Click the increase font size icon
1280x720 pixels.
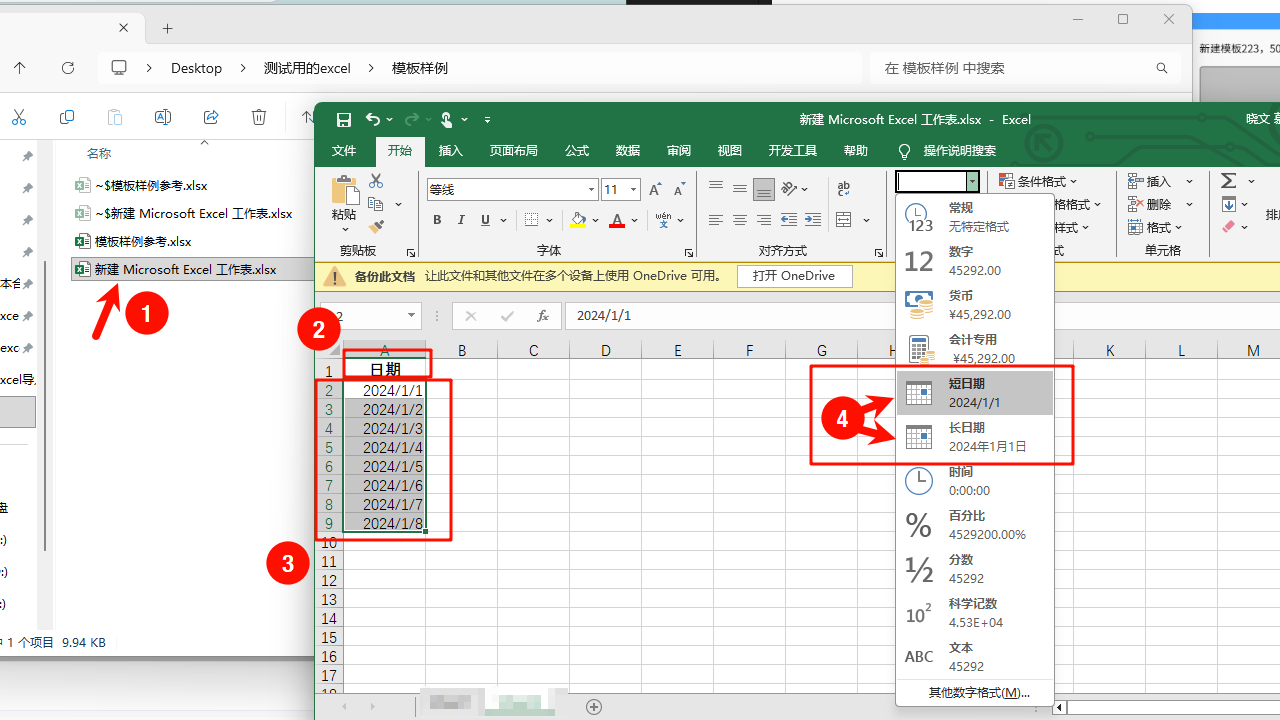655,189
